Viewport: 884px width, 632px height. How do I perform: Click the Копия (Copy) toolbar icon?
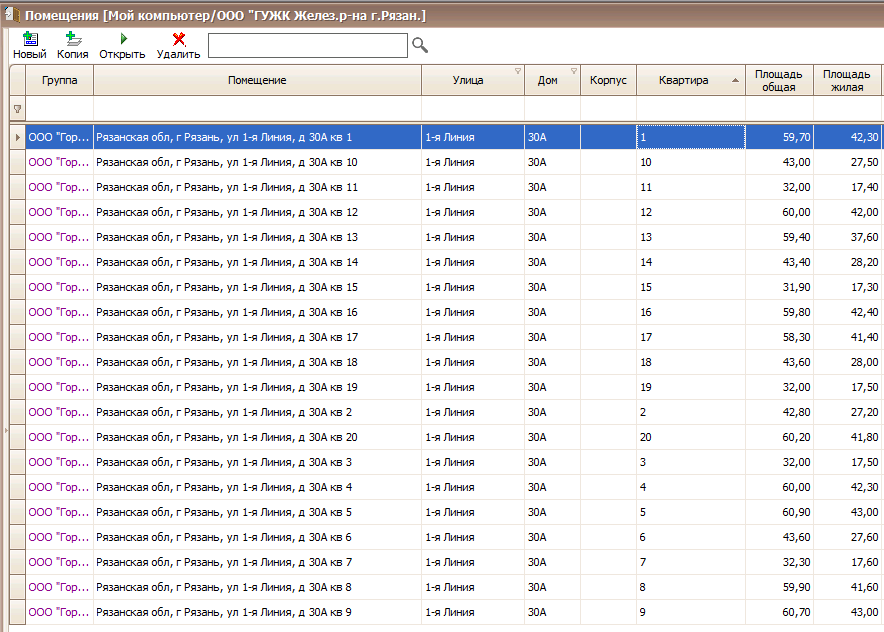tap(72, 40)
